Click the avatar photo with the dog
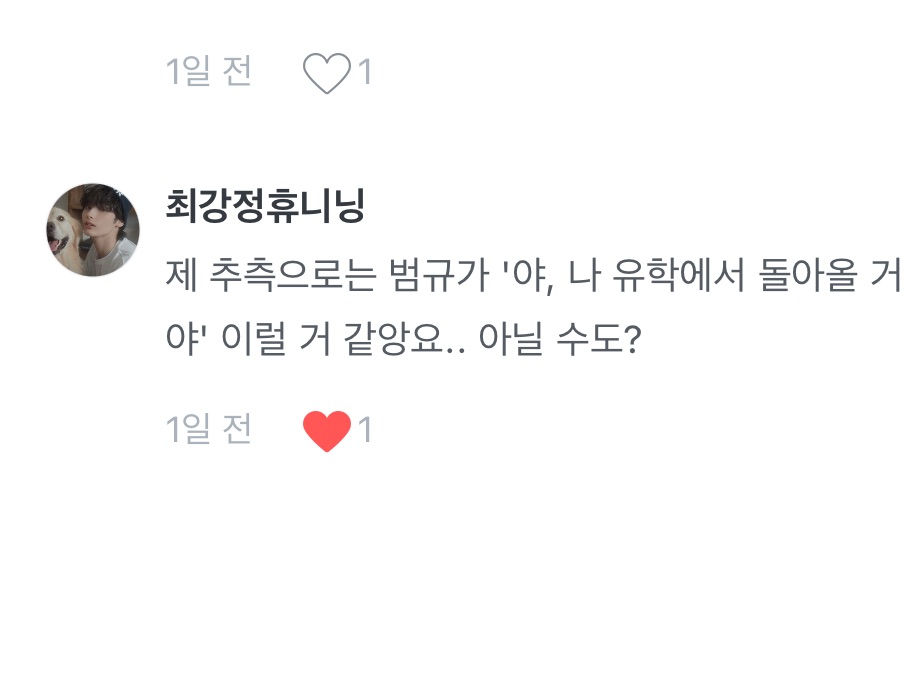Image resolution: width=914 pixels, height=684 pixels. click(x=92, y=230)
